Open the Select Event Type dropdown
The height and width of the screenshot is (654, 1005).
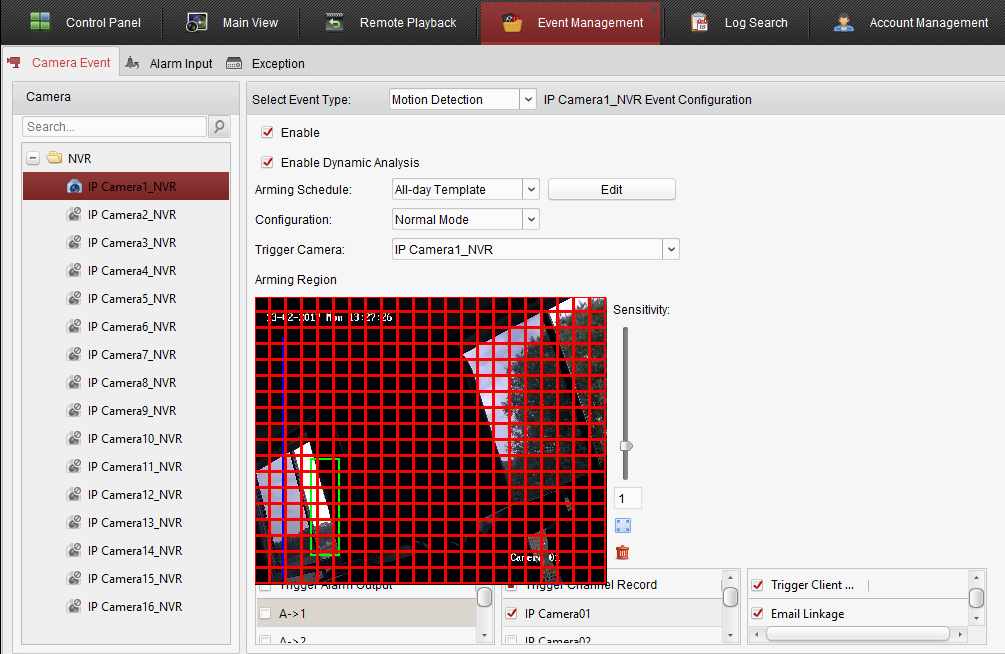528,100
